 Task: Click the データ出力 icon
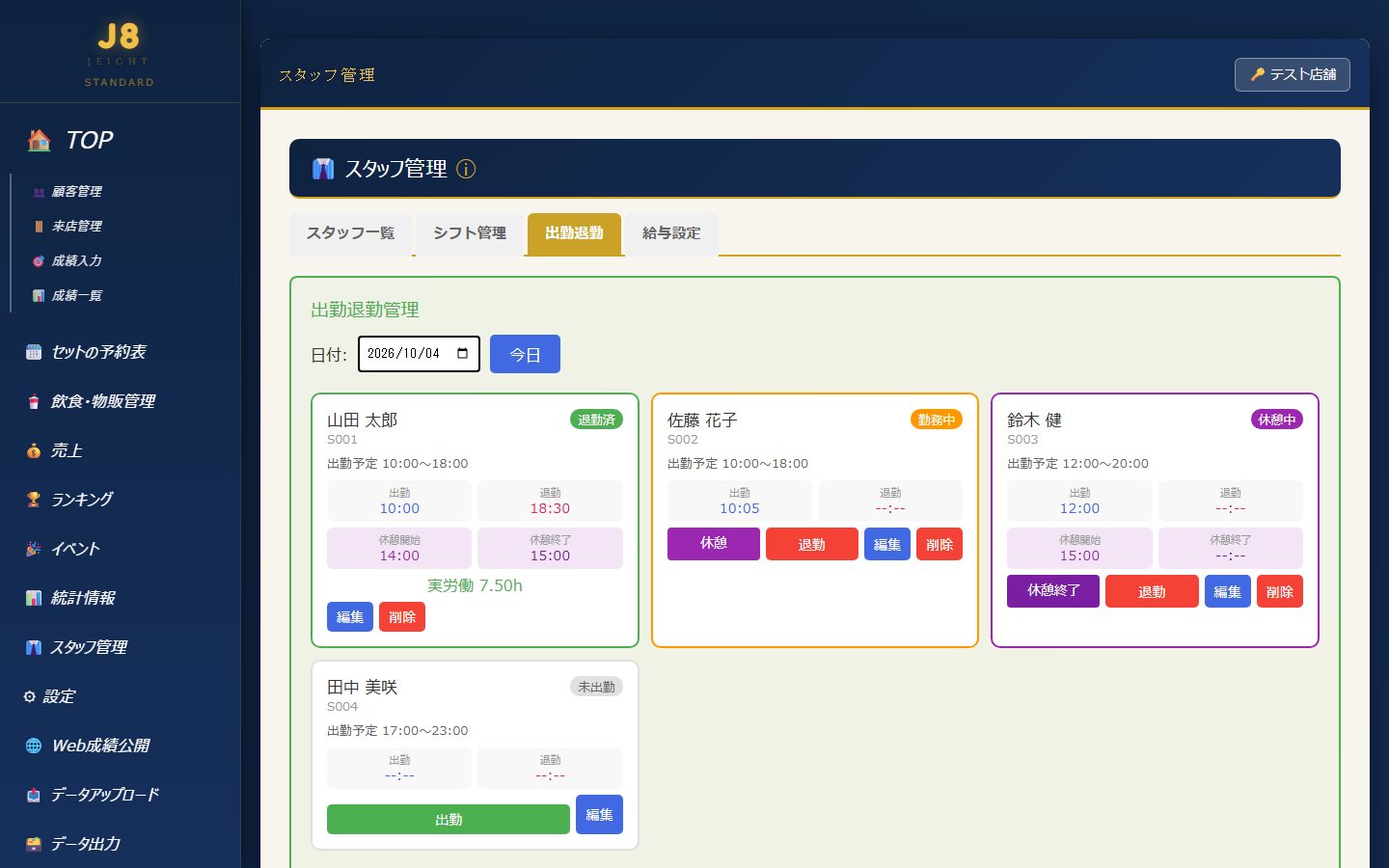point(34,844)
